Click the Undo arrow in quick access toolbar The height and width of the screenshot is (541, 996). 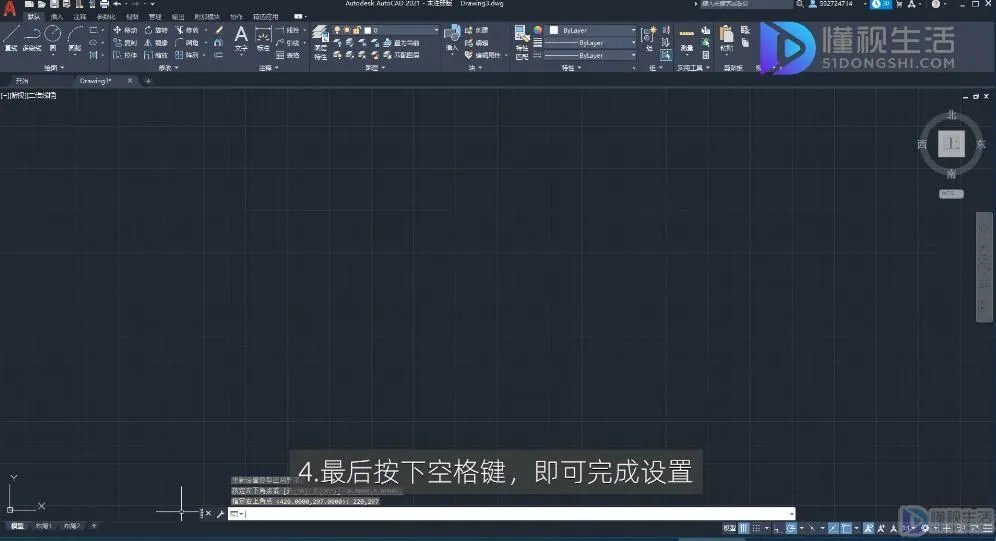coord(118,4)
